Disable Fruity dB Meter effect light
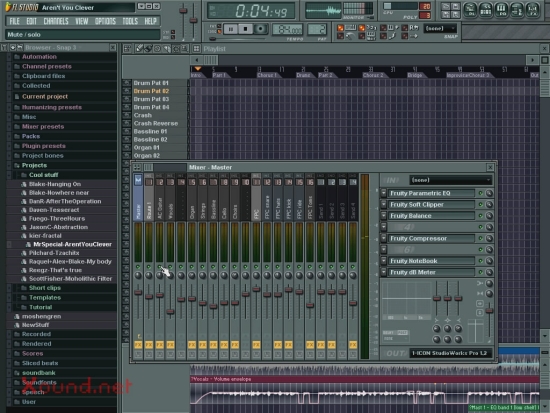Viewport: 550px width, 413px height. click(x=481, y=272)
